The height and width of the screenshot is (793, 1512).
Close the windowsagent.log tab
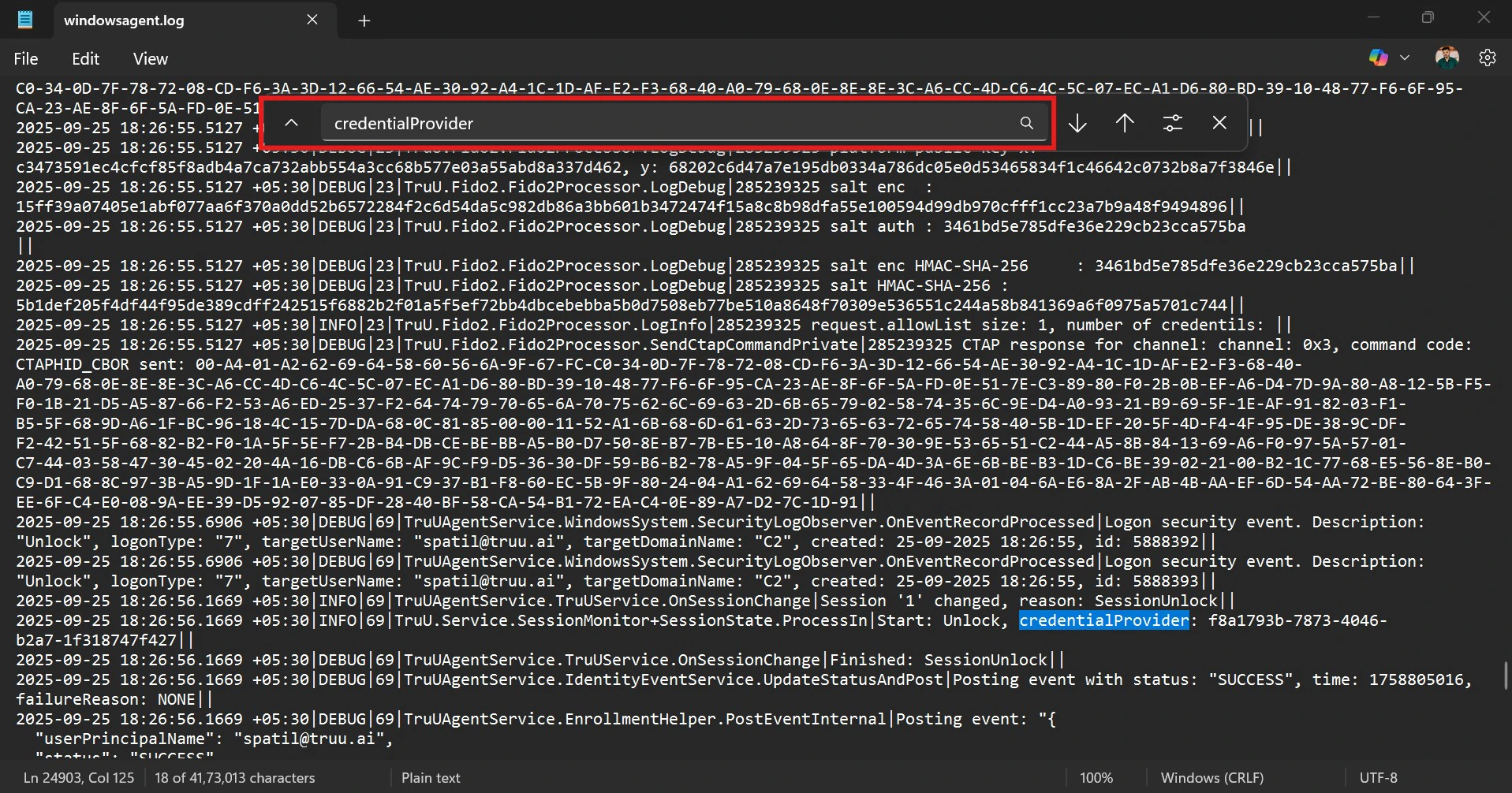point(312,20)
